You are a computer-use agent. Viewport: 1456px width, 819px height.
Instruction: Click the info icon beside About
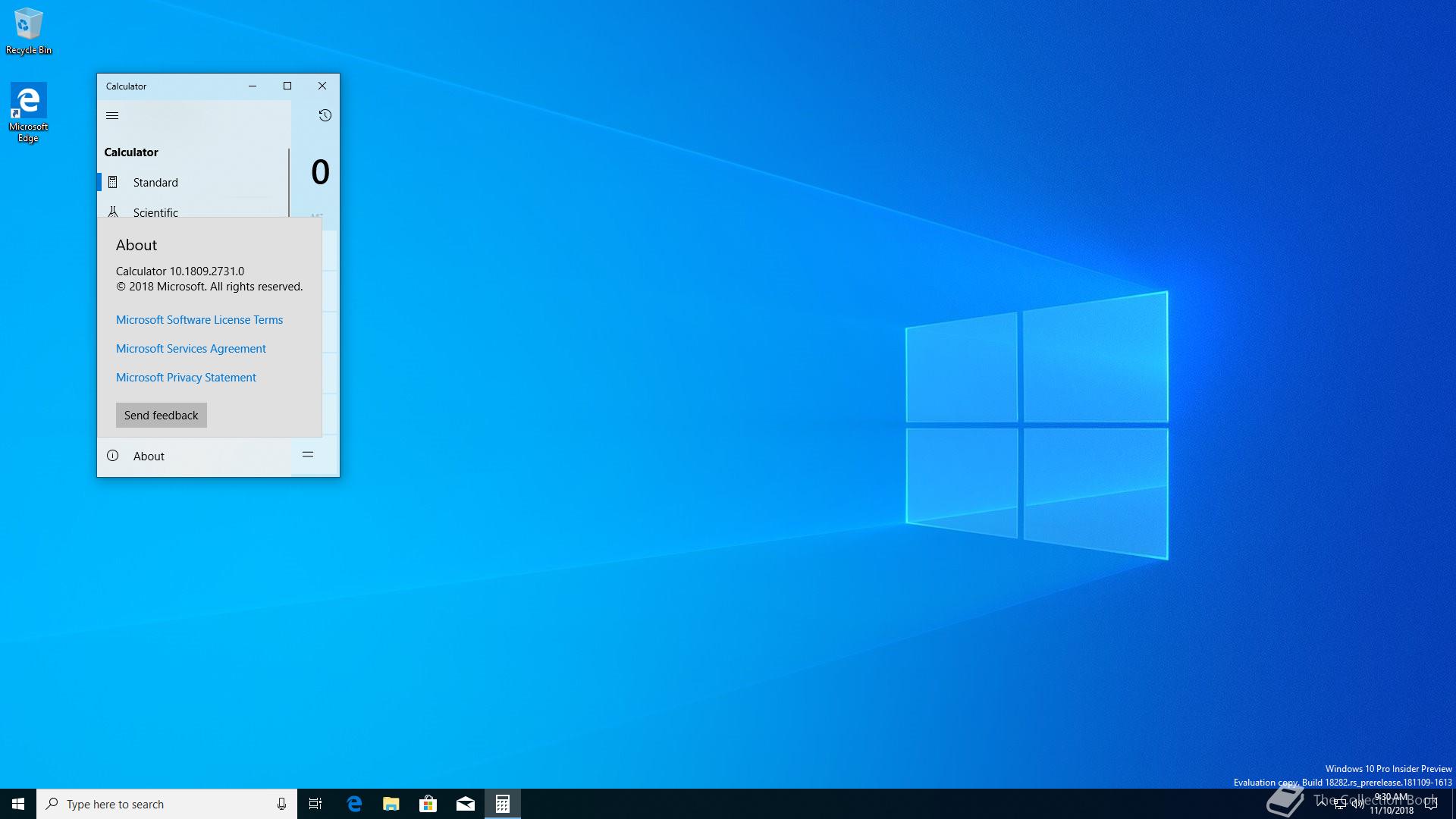pos(112,456)
